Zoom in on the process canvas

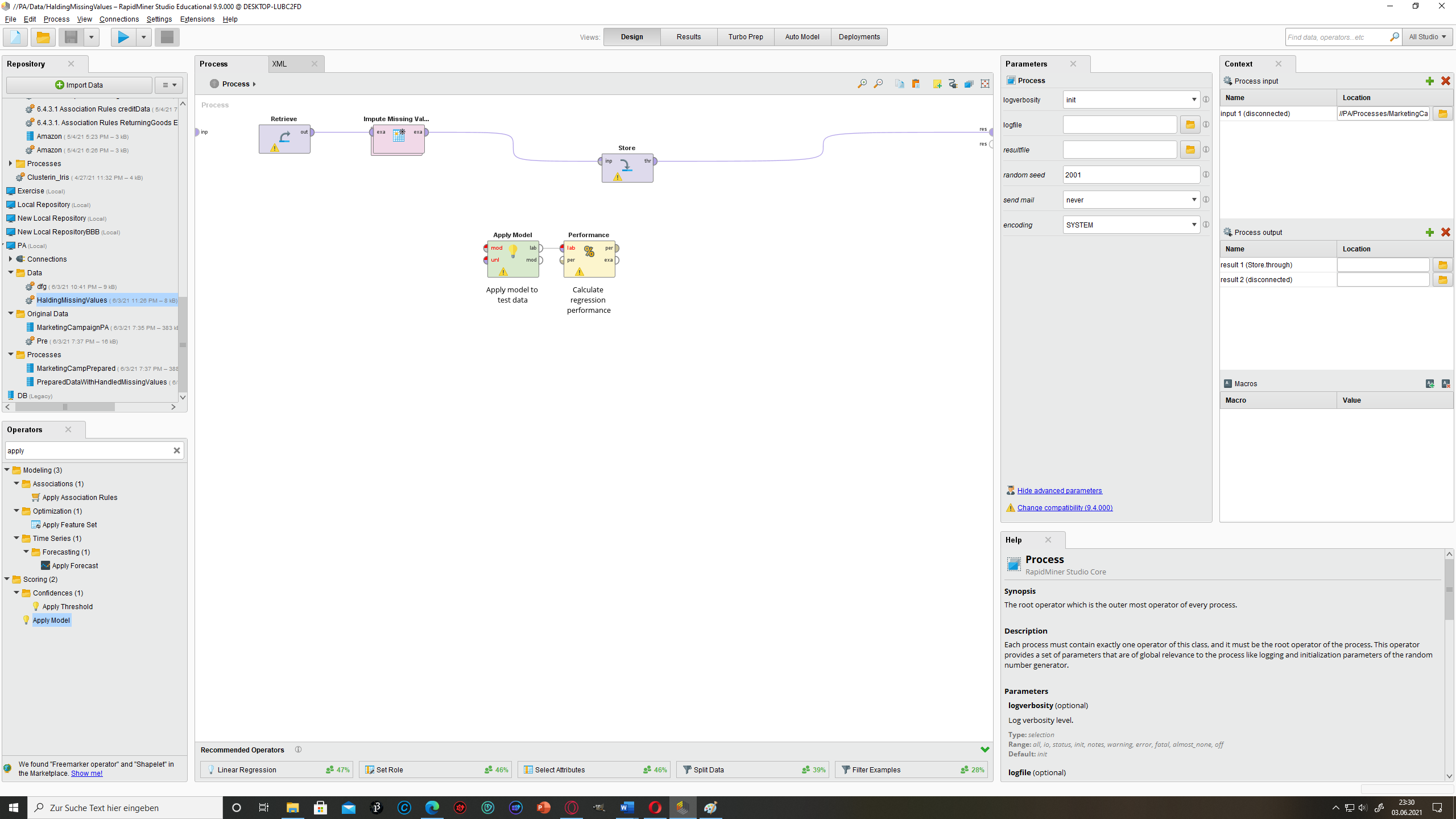(862, 84)
